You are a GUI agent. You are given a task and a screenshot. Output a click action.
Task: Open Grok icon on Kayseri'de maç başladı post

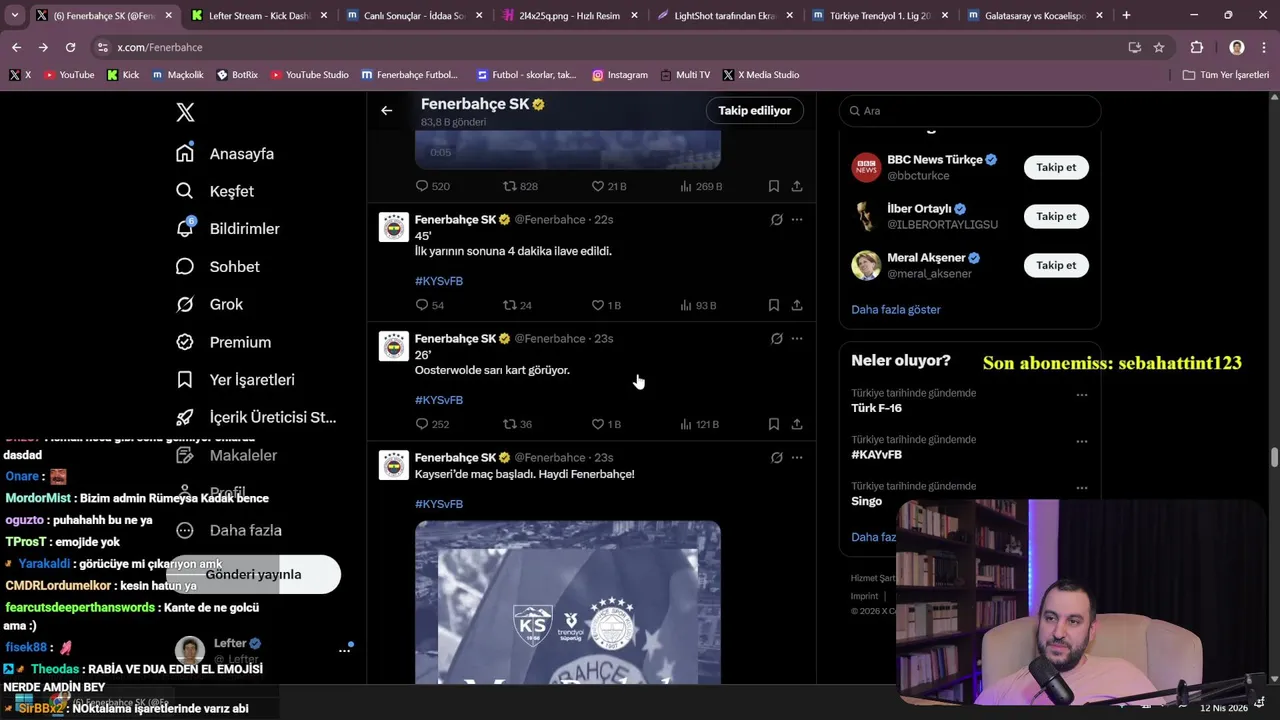(776, 458)
